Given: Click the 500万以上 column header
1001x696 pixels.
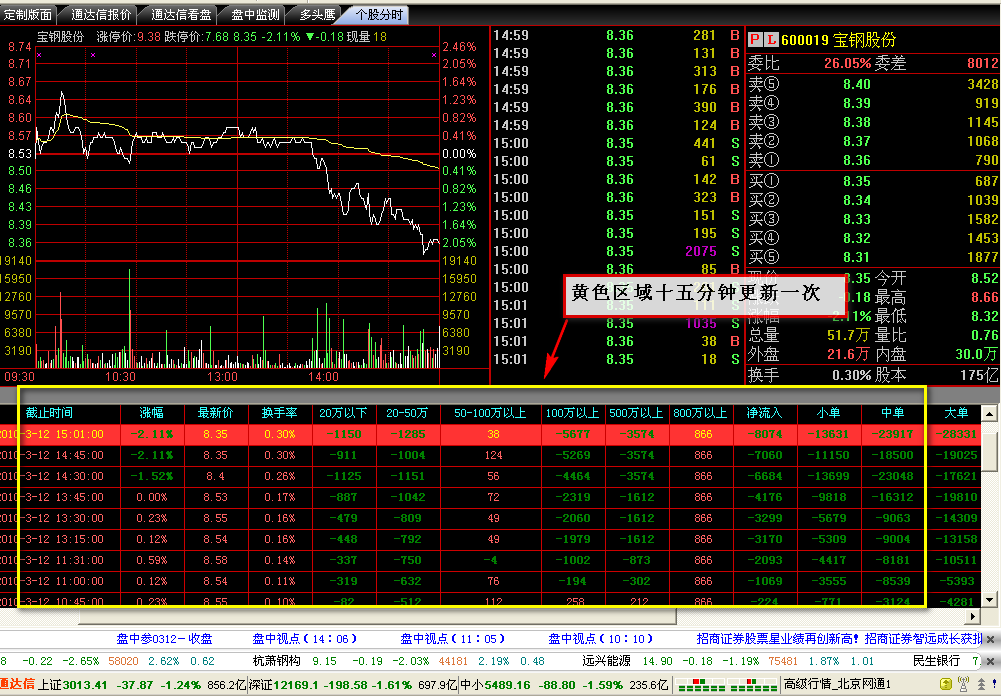Looking at the screenshot, I should [636, 413].
